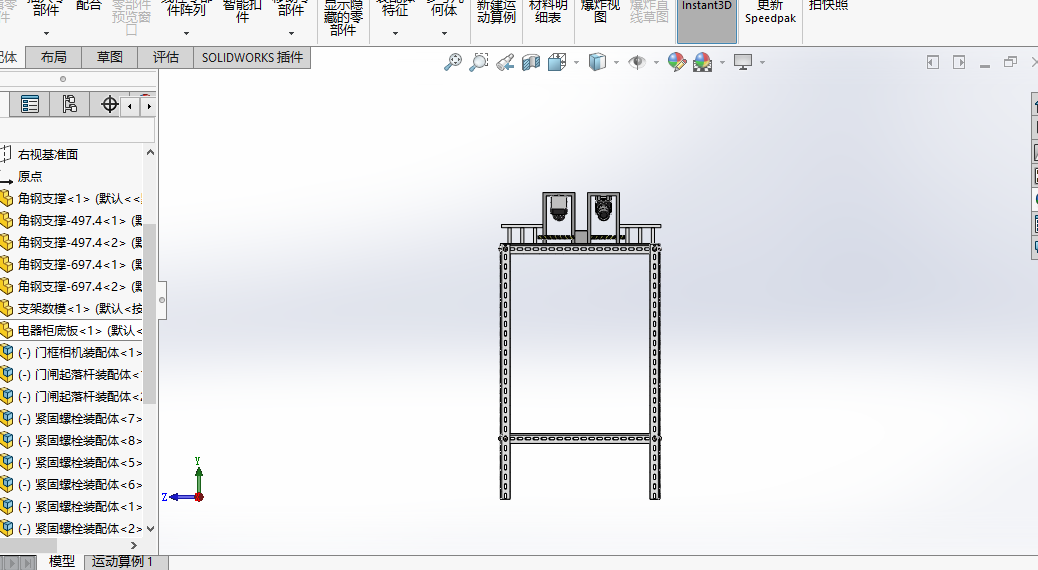Open the SOLIDWORKS 插件 tab
The height and width of the screenshot is (570, 1038).
pos(252,58)
